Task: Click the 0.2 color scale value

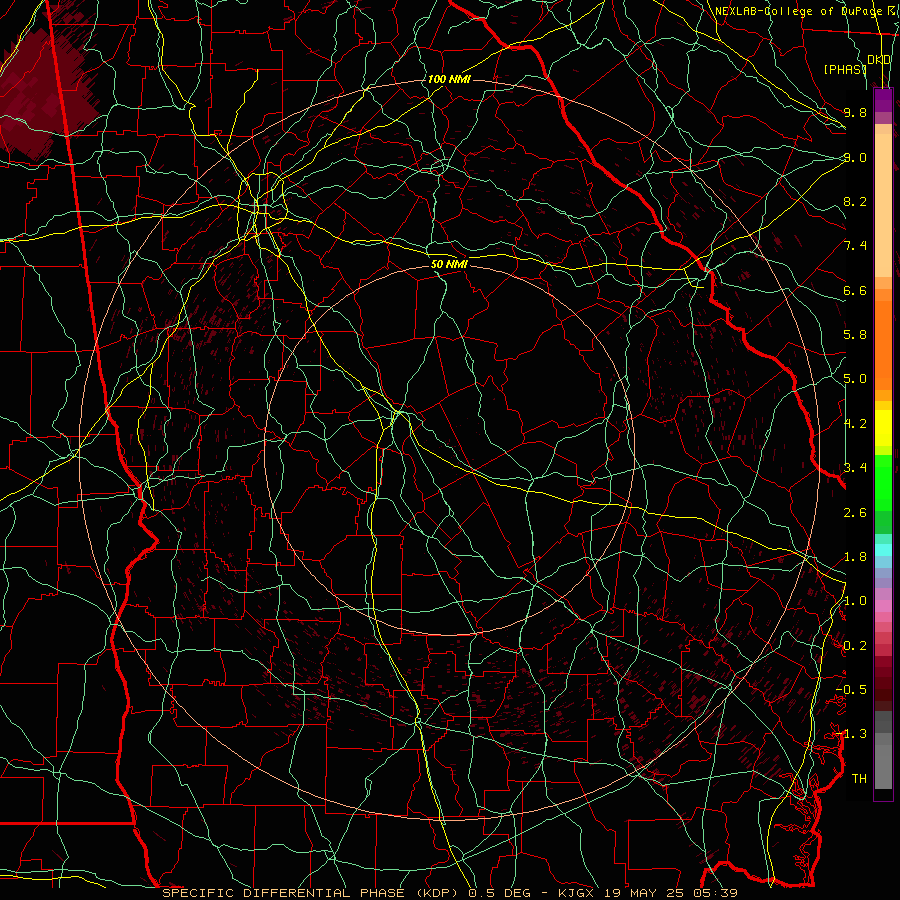Action: (855, 646)
